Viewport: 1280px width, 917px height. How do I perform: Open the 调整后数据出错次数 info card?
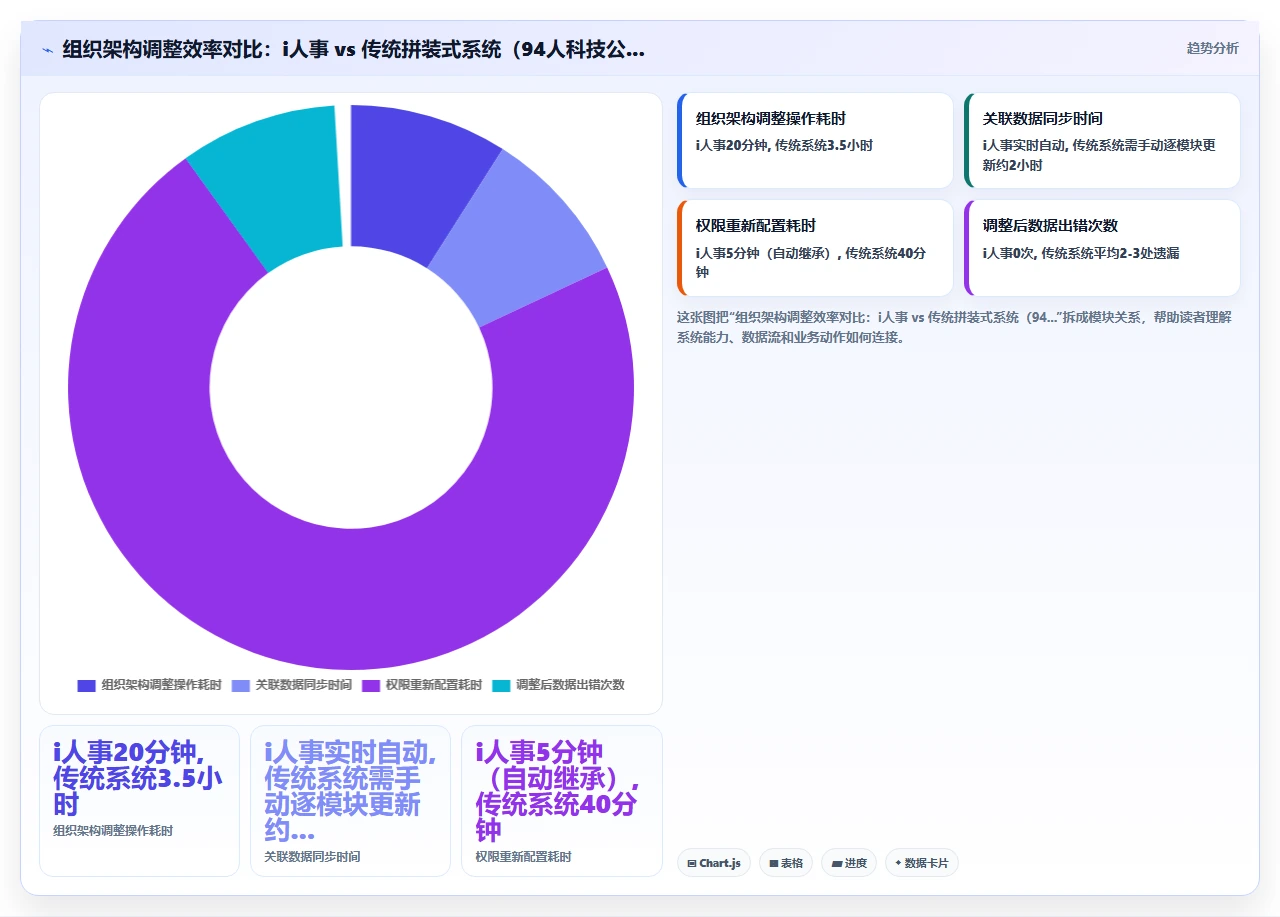click(x=1102, y=248)
